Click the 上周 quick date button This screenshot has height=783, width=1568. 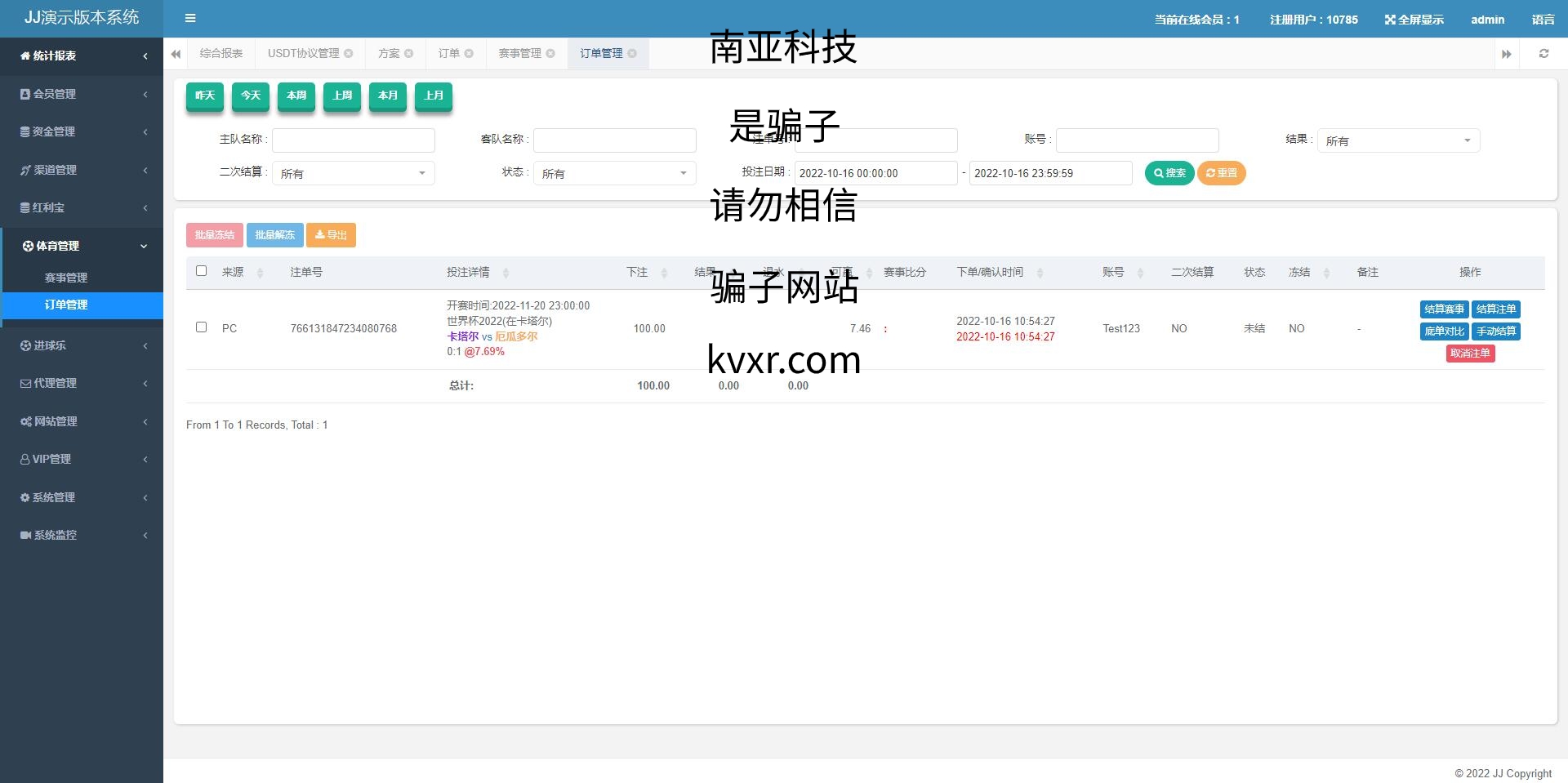pyautogui.click(x=342, y=96)
